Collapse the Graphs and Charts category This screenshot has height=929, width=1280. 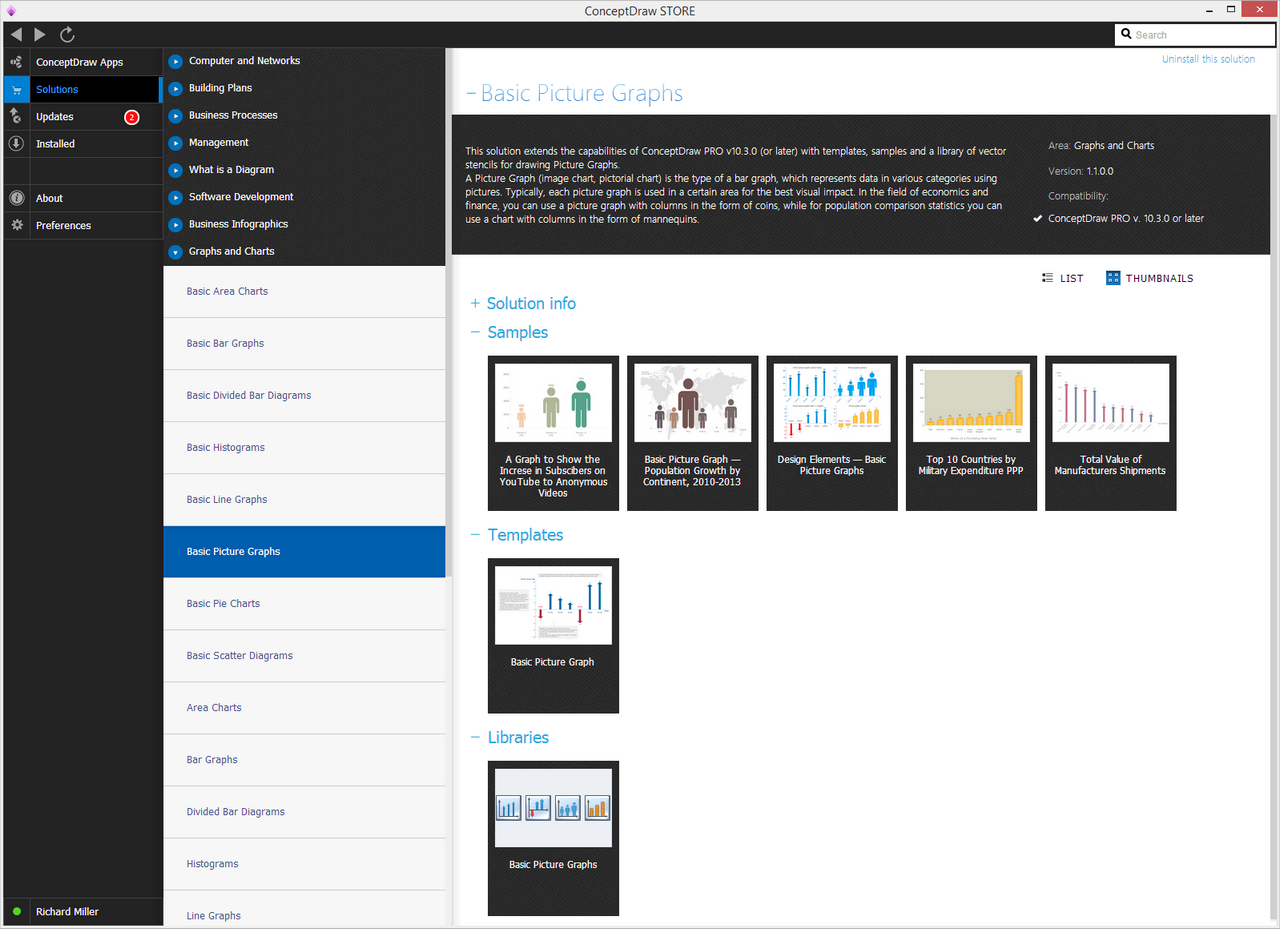coord(175,252)
